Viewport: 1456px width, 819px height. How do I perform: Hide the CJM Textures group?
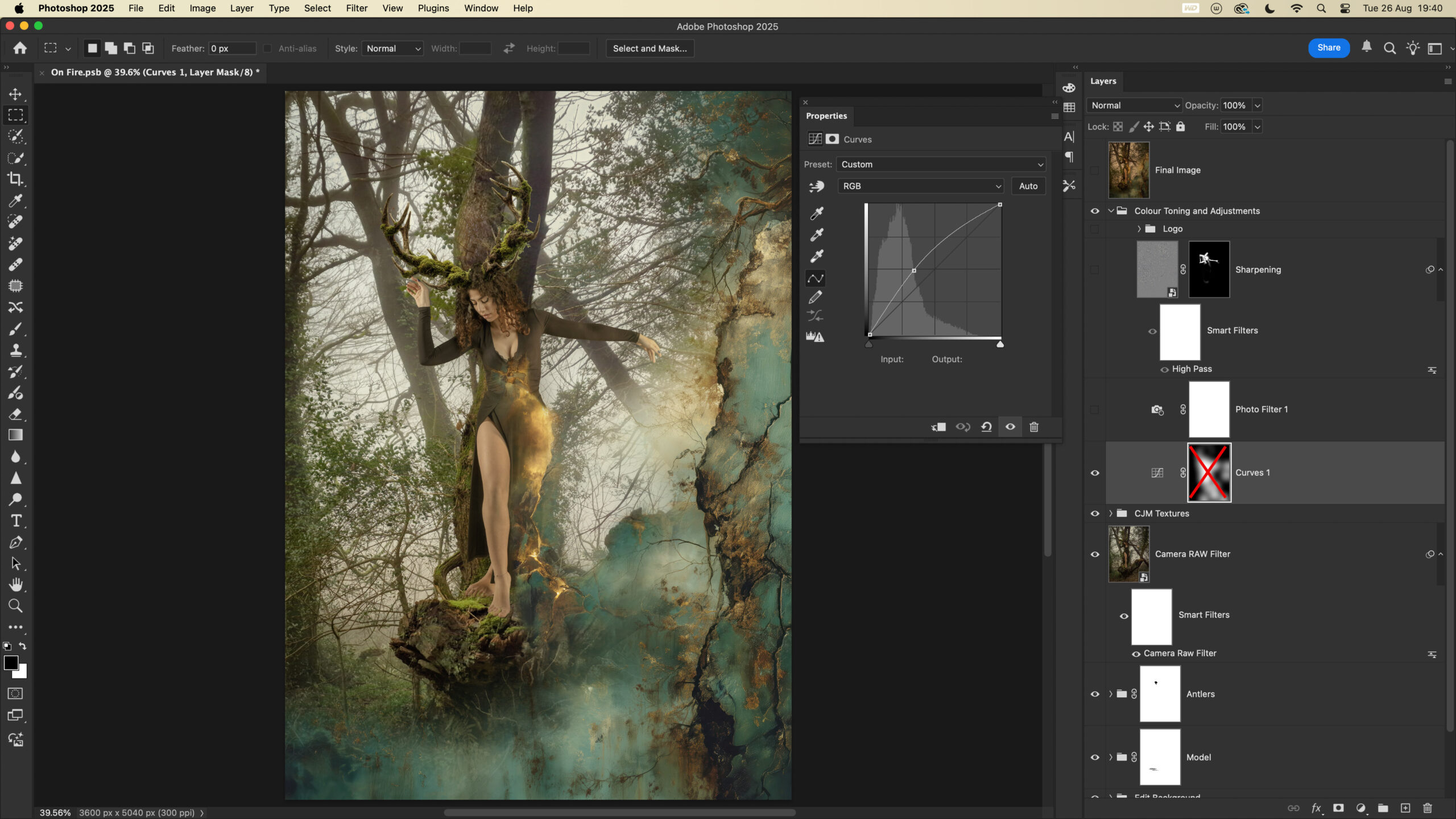pyautogui.click(x=1095, y=514)
